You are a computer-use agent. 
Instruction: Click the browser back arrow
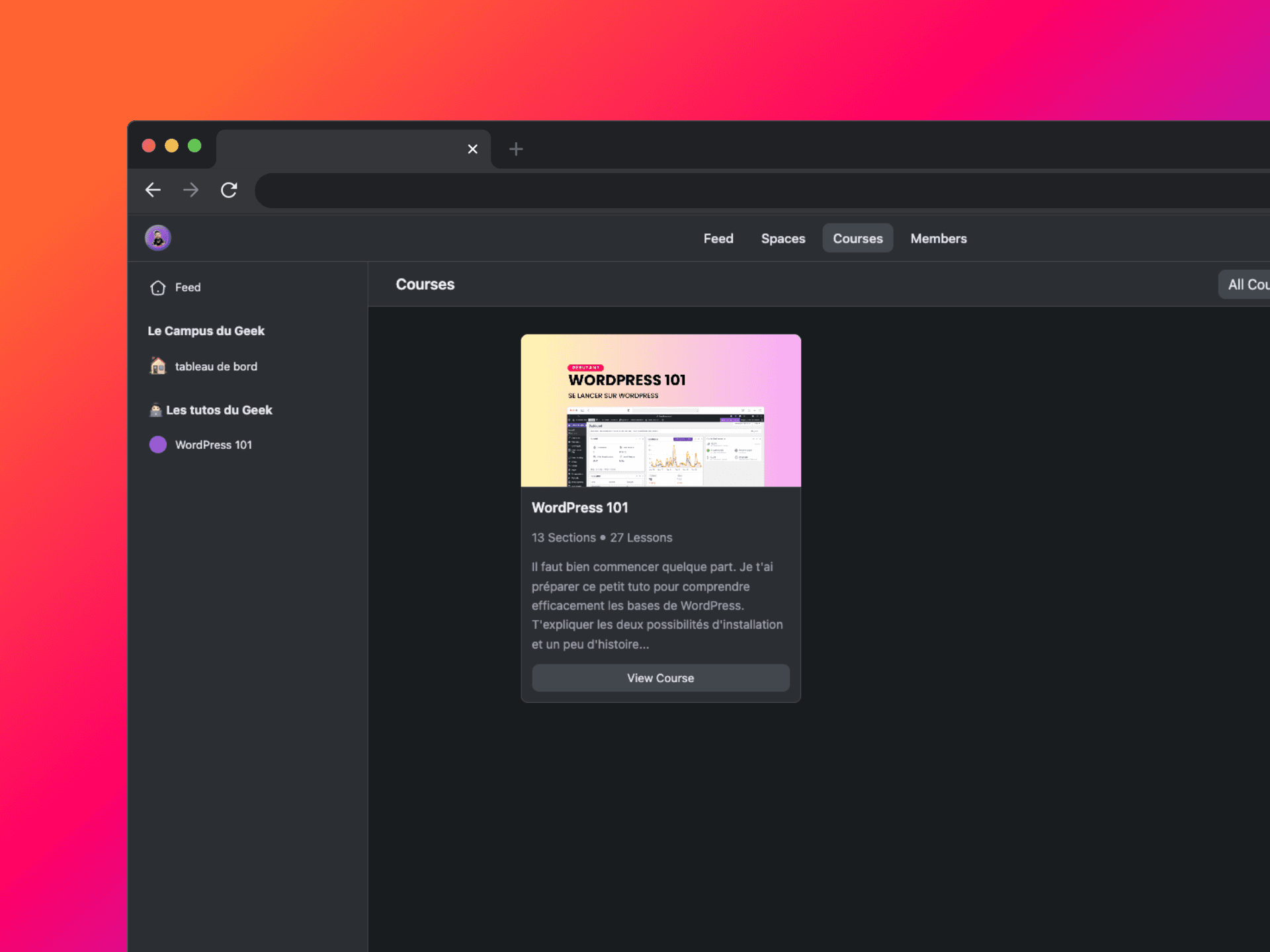(153, 190)
